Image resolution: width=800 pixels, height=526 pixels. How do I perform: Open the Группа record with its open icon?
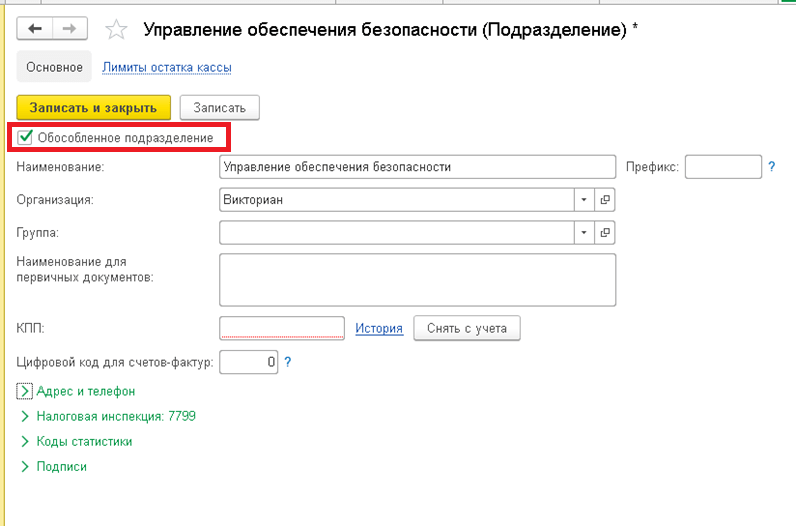(x=605, y=233)
